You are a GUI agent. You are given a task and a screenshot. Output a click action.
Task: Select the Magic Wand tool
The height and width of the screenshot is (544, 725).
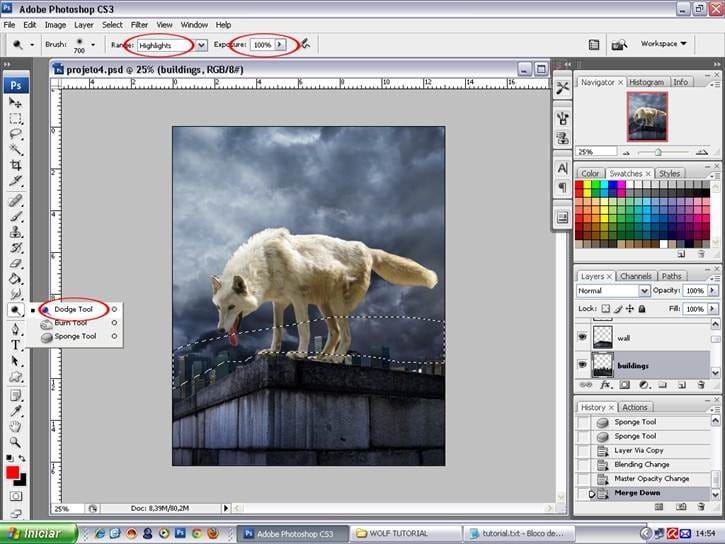(15, 150)
